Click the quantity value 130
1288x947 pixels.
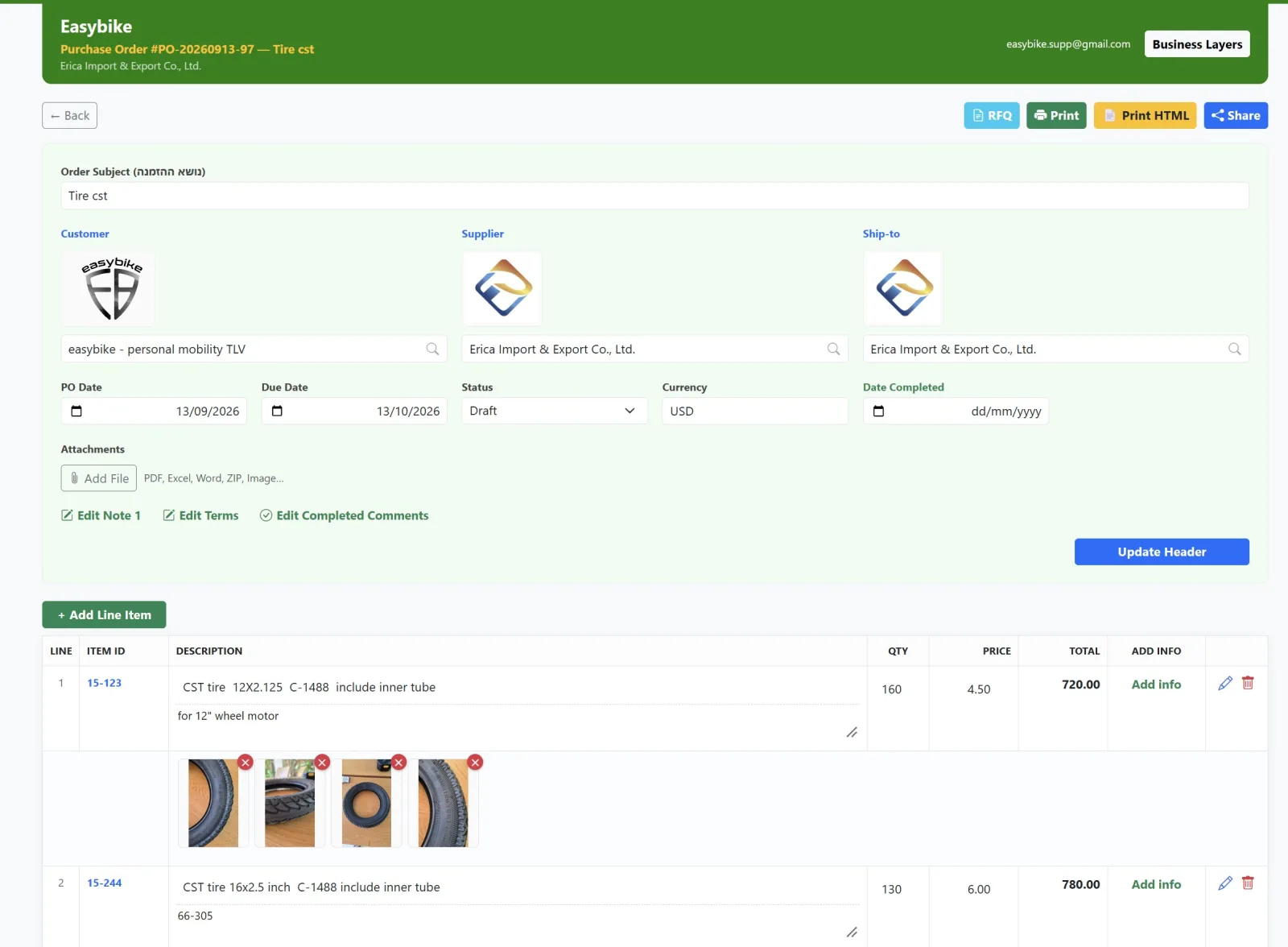point(891,889)
